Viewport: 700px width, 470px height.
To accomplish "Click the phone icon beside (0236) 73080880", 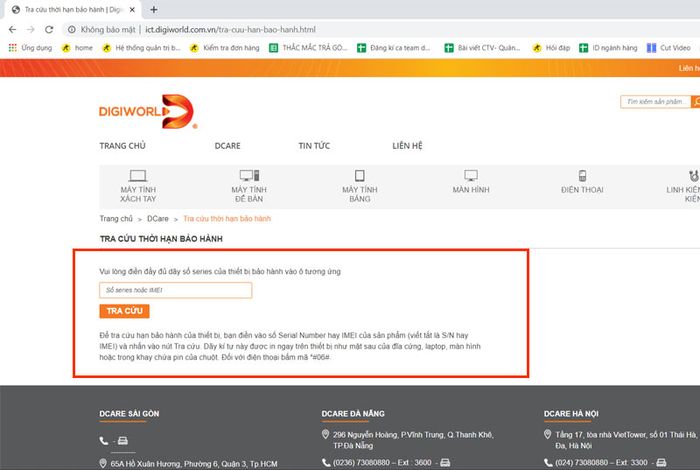I will (326, 462).
